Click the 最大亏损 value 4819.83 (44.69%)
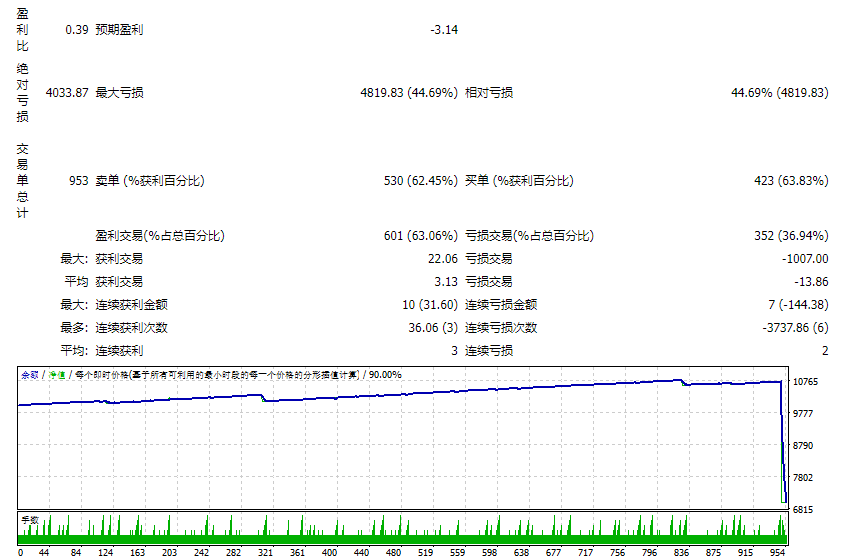 click(x=408, y=93)
